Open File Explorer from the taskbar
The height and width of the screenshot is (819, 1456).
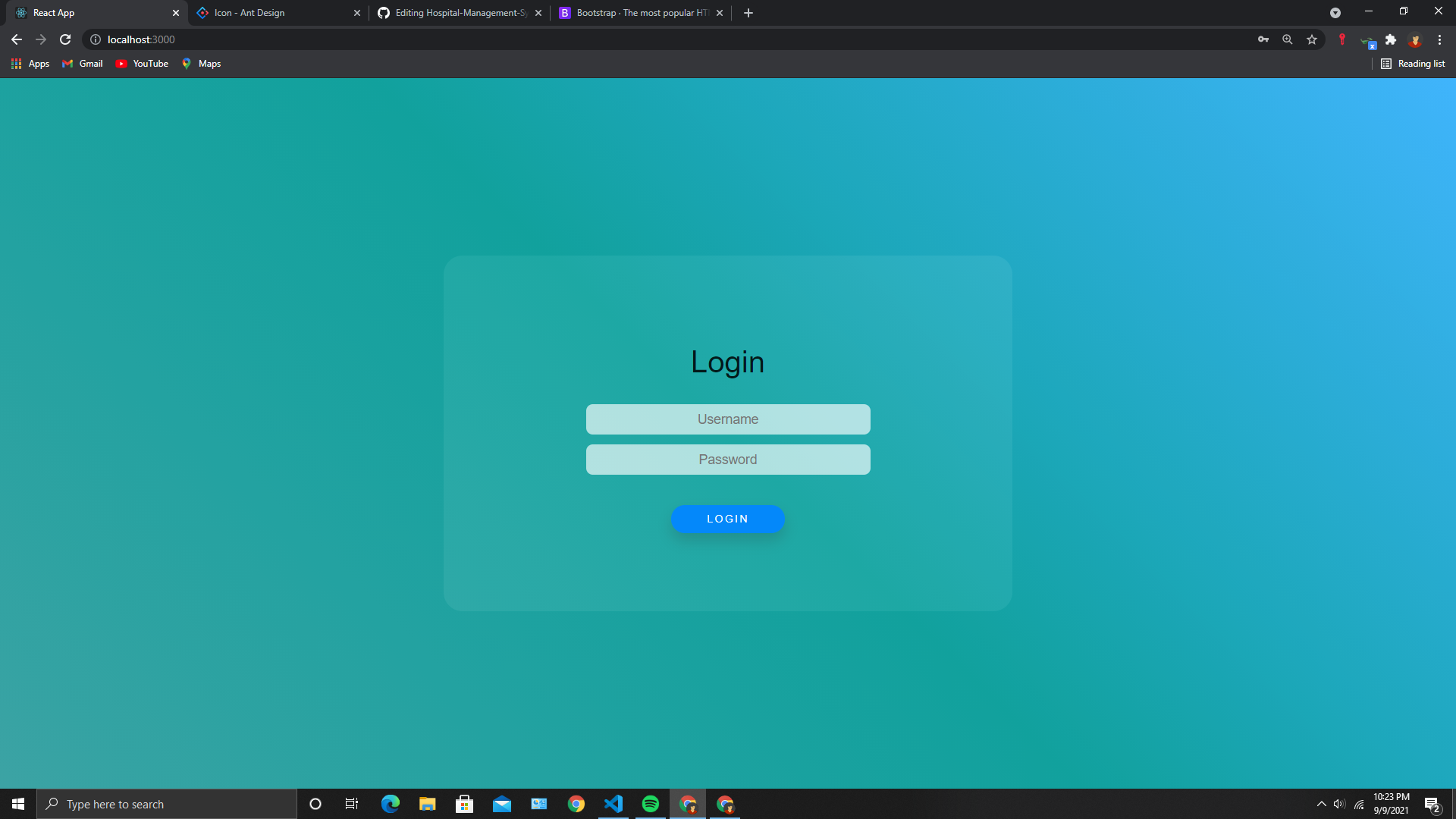tap(428, 803)
